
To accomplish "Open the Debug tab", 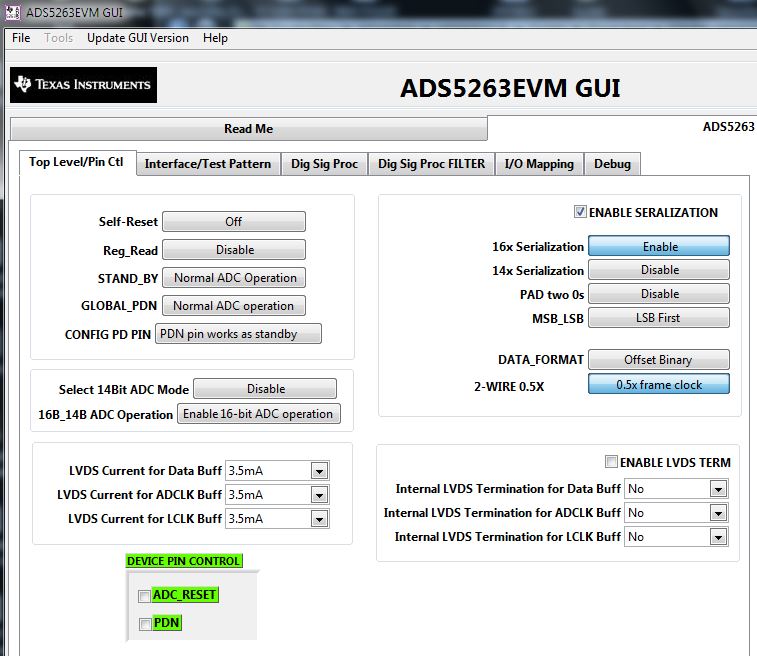I will click(612, 164).
